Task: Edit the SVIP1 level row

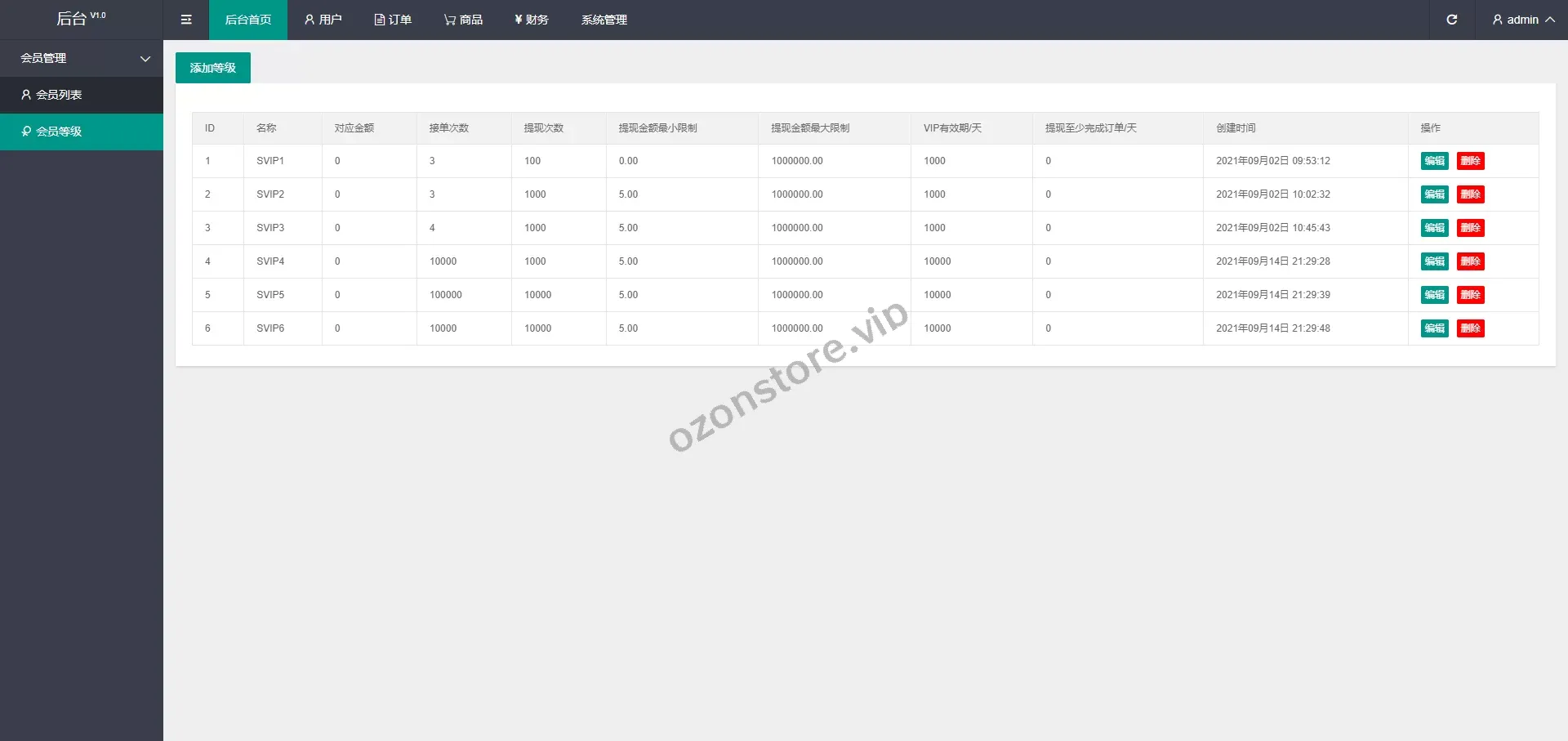Action: click(x=1434, y=161)
